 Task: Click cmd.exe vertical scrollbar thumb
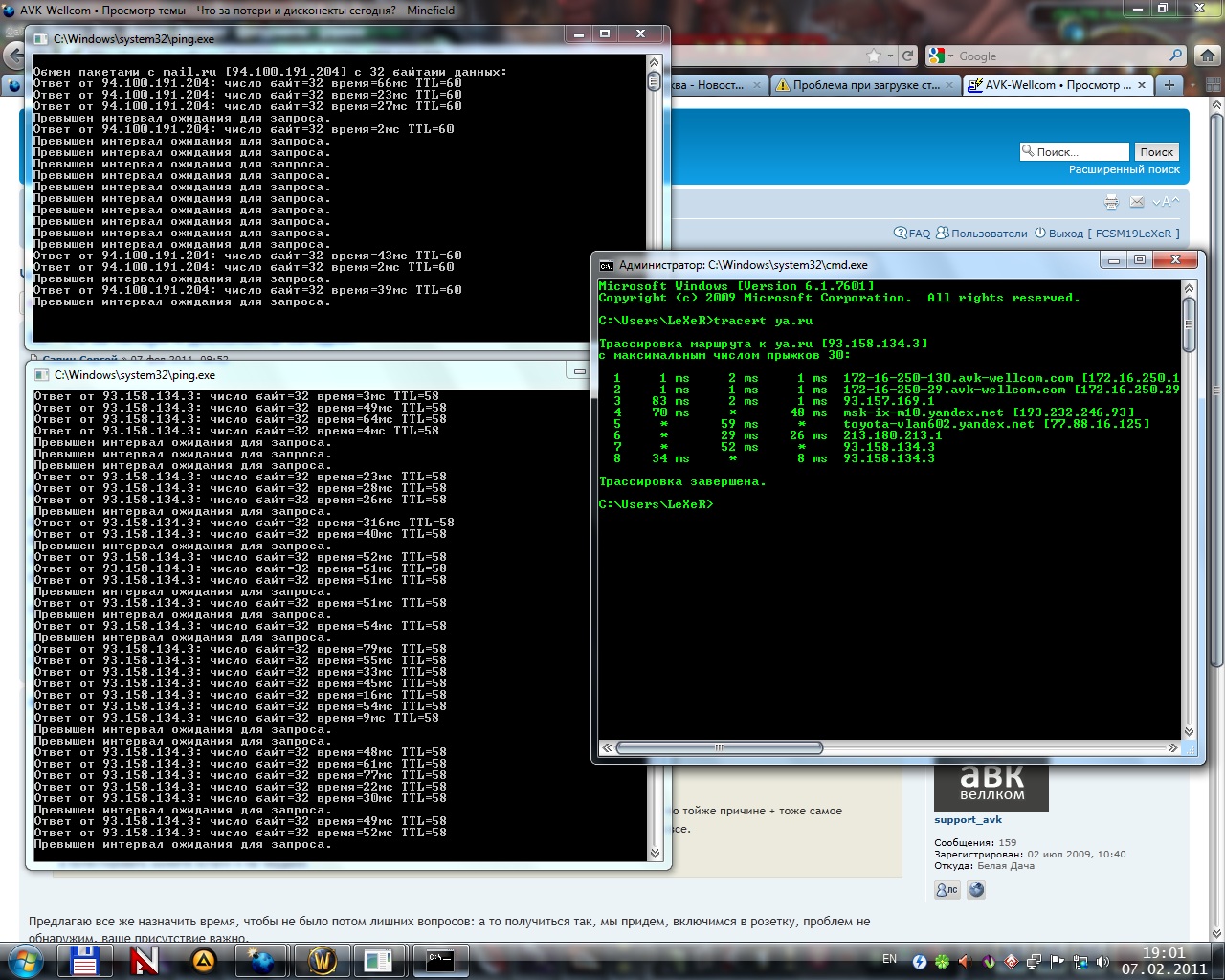pos(1189,323)
